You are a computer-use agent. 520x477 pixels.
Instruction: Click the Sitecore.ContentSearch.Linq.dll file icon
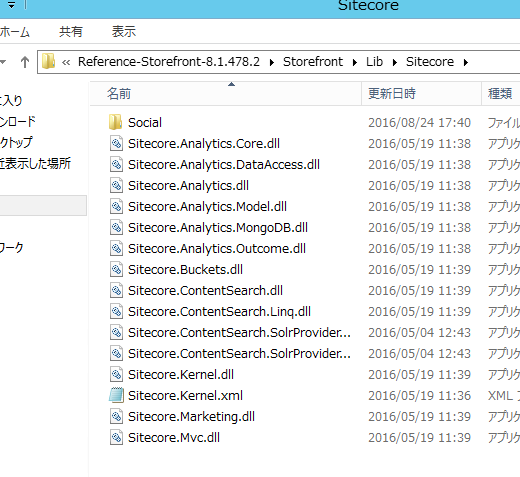pyautogui.click(x=116, y=312)
